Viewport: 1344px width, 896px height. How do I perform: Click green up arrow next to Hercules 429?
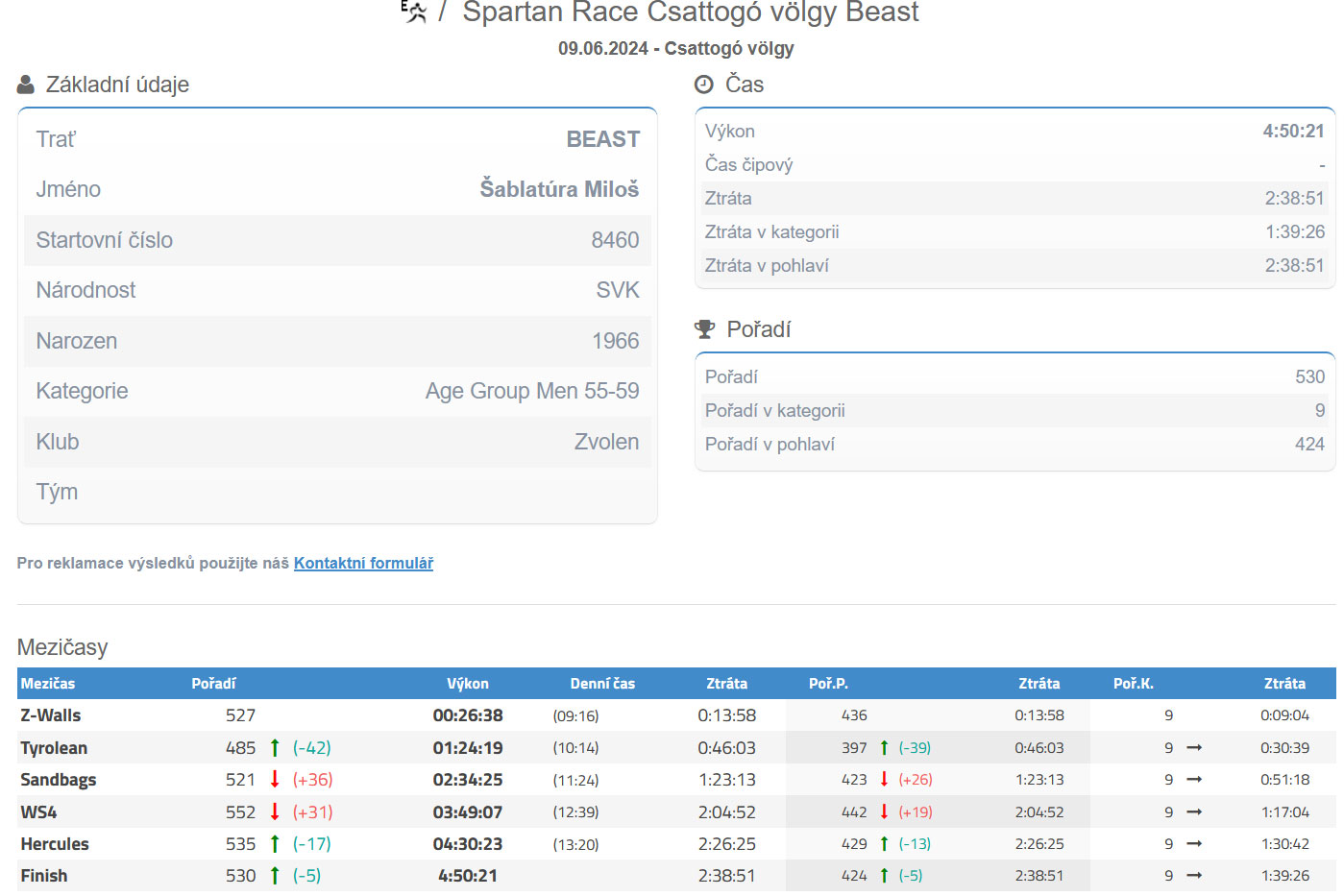(884, 843)
